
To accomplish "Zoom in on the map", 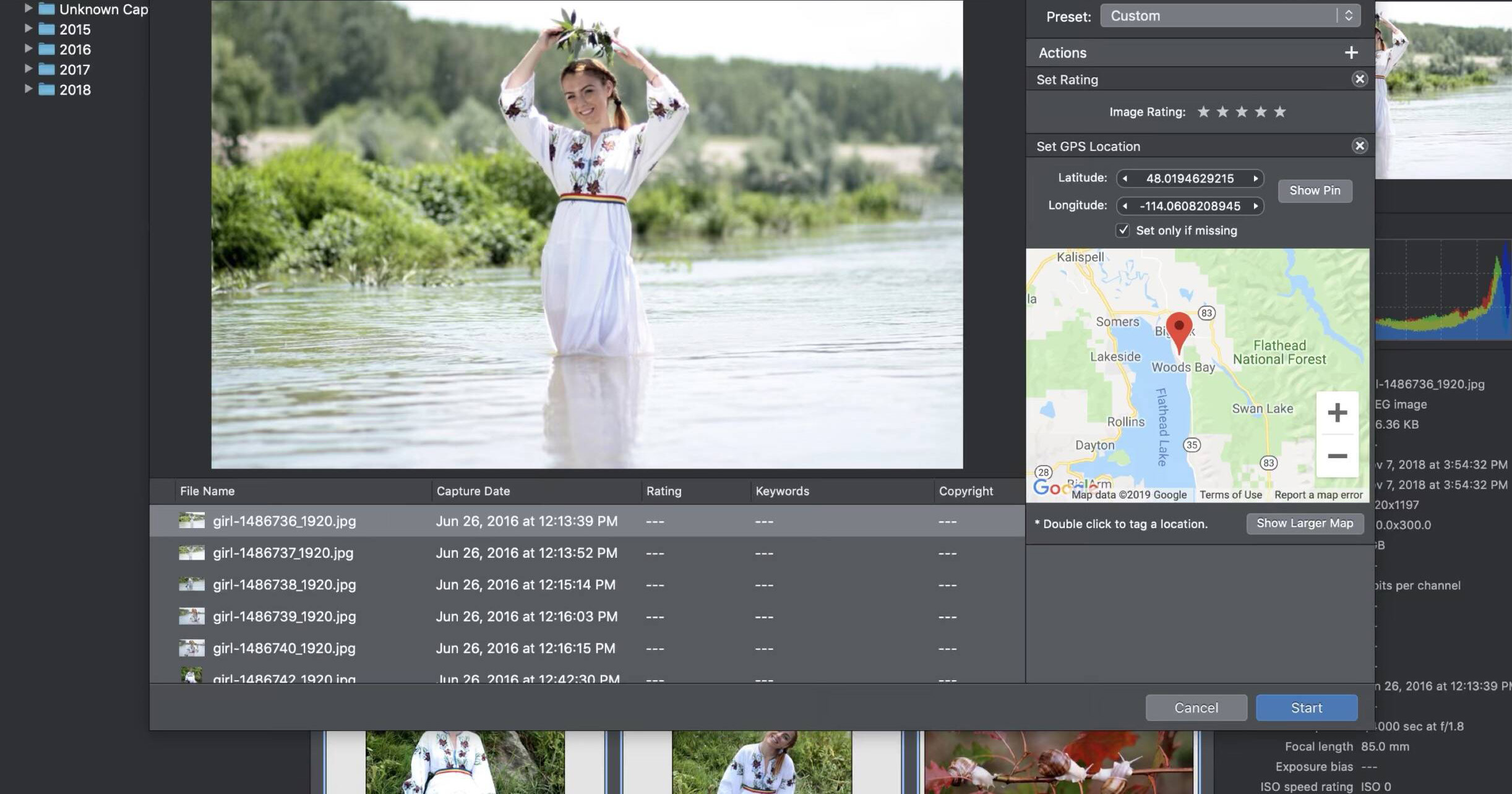I will click(1337, 412).
